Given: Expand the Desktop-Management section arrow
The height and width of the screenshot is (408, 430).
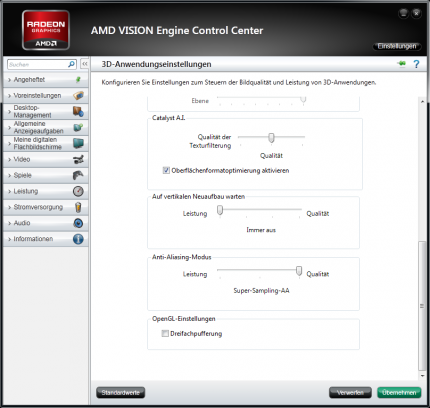Looking at the screenshot, I should pyautogui.click(x=9, y=112).
